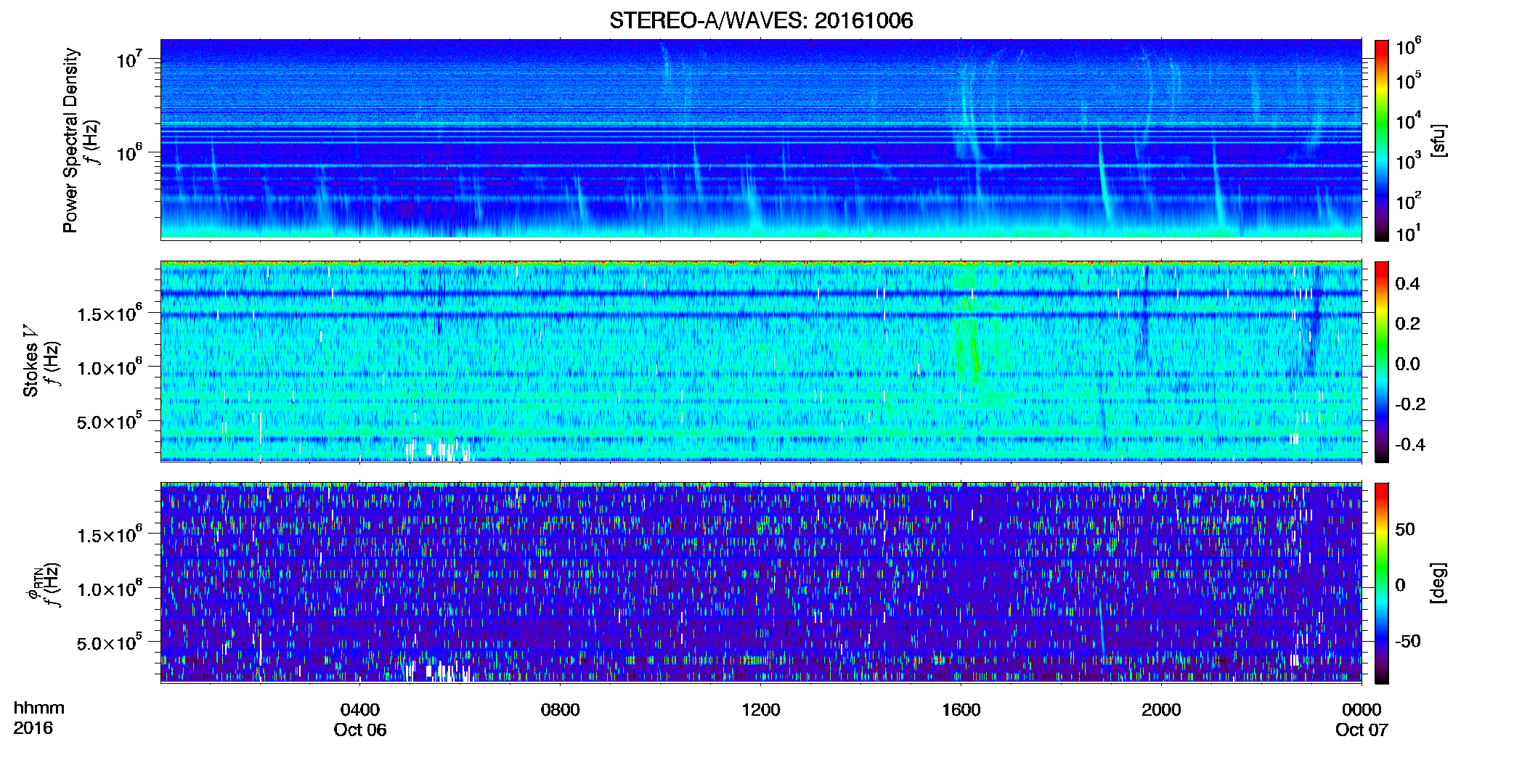Click the 1200 time axis label
1522x784 pixels.
coord(761,710)
